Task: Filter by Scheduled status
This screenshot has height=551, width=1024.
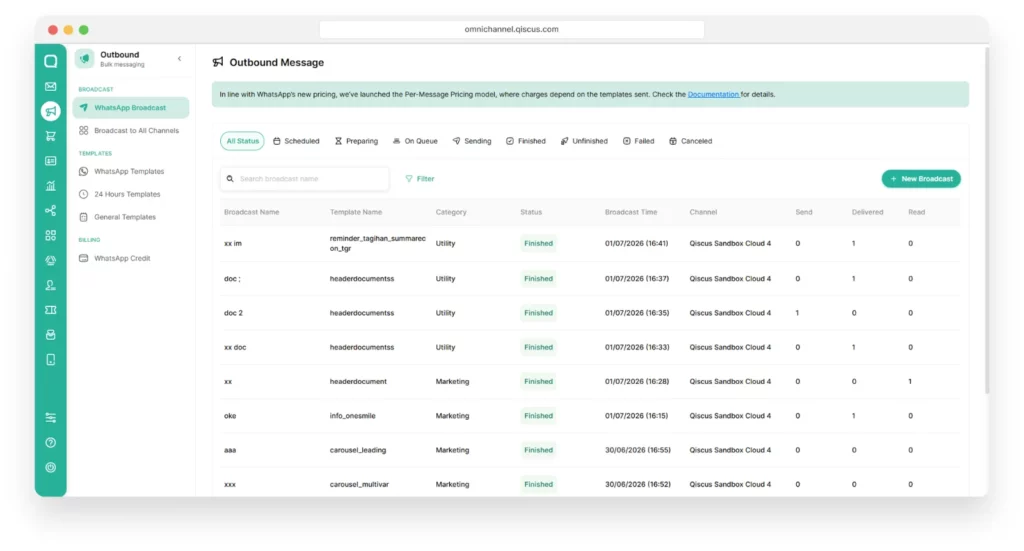Action: [x=296, y=141]
